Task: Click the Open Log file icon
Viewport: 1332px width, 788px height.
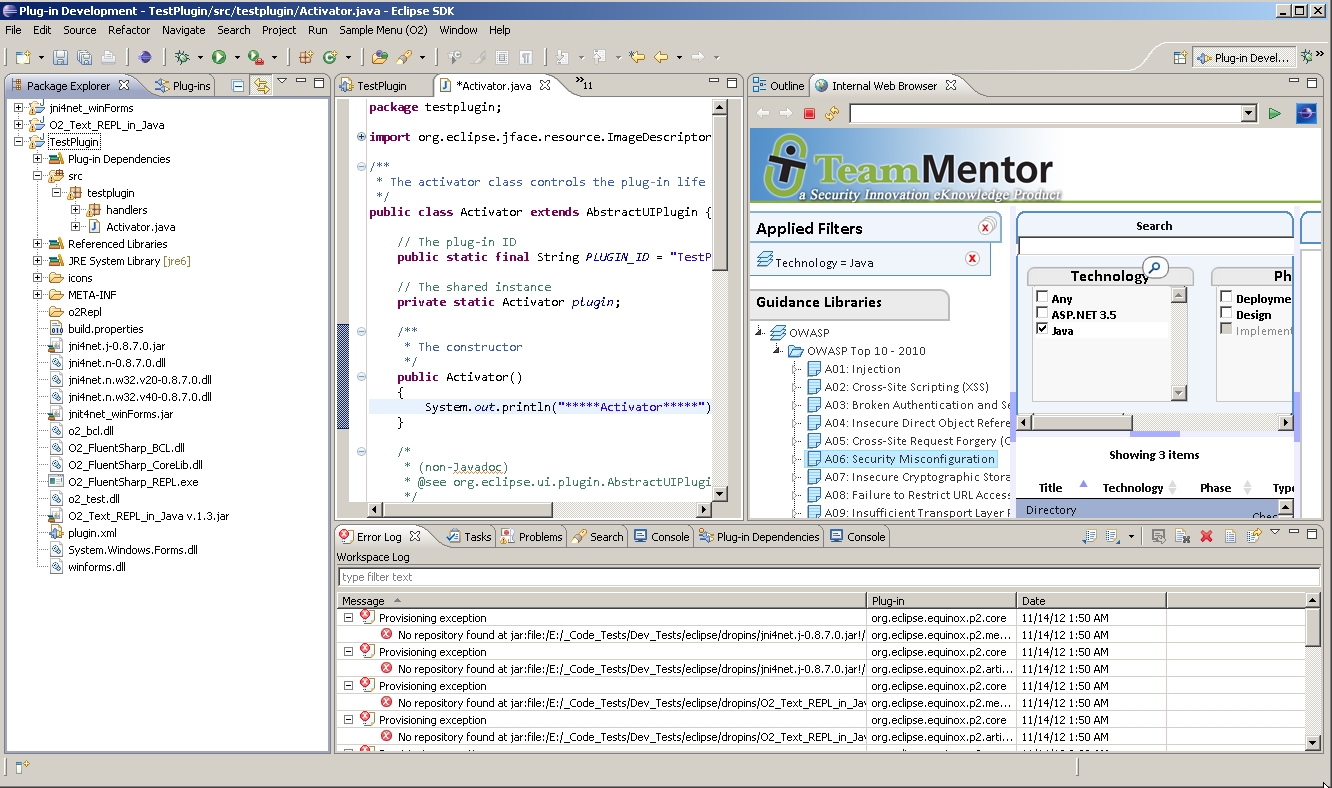Action: tap(1229, 536)
